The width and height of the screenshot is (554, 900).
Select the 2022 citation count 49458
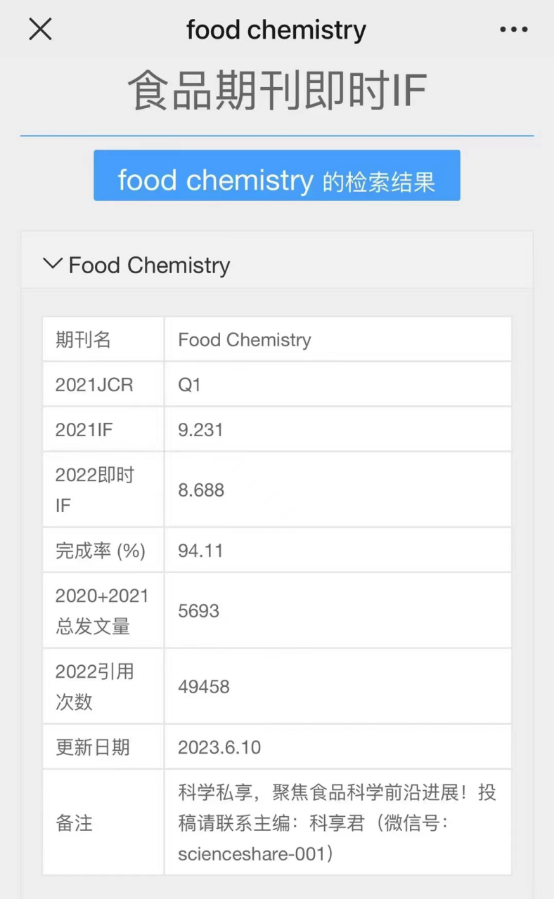204,686
